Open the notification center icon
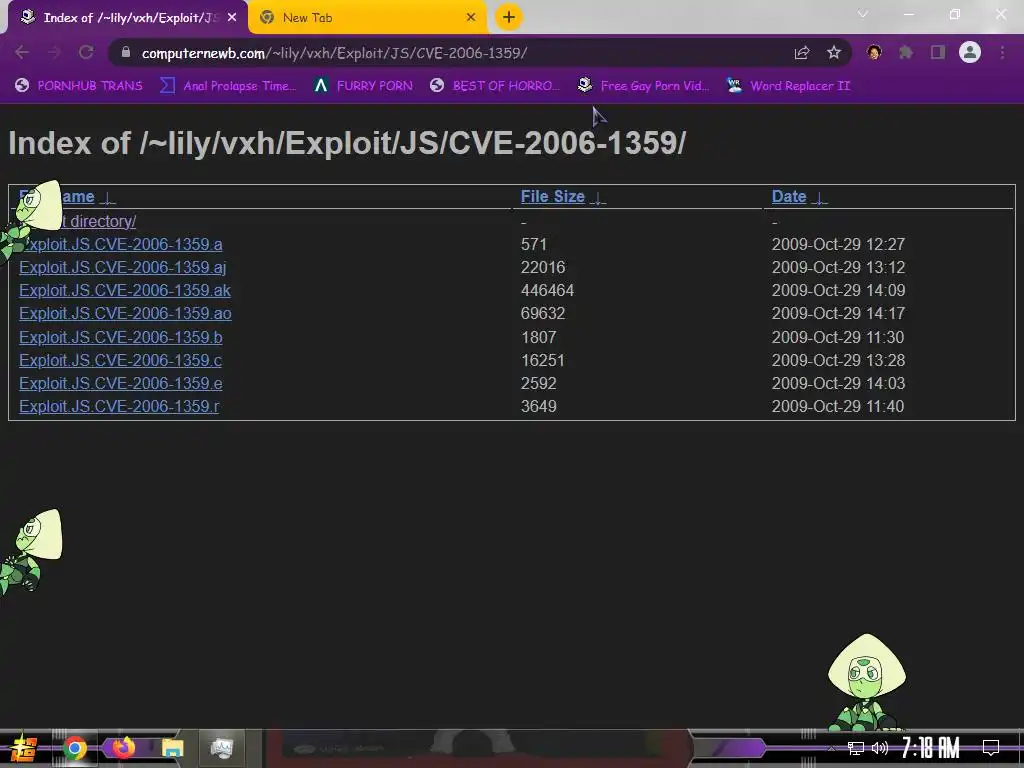 991,748
